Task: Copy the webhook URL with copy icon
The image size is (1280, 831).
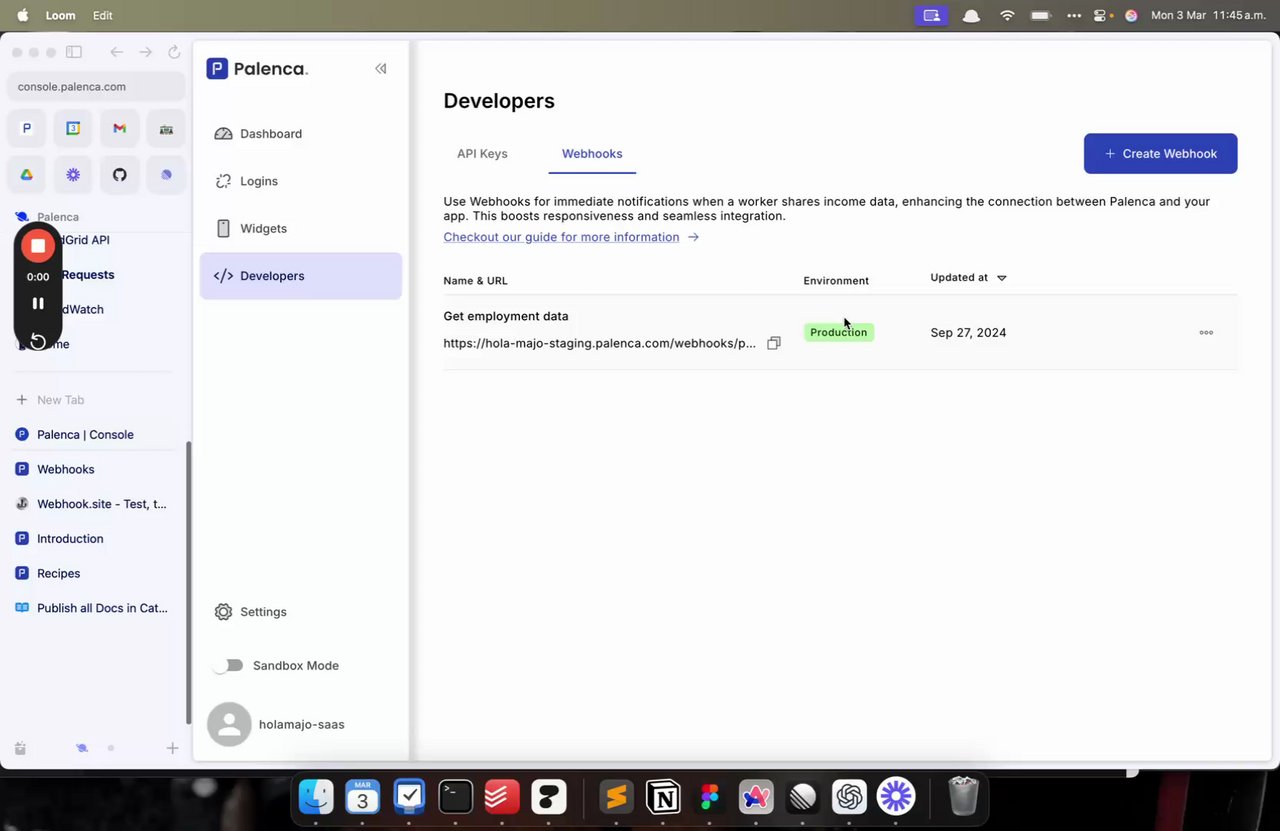Action: click(774, 343)
